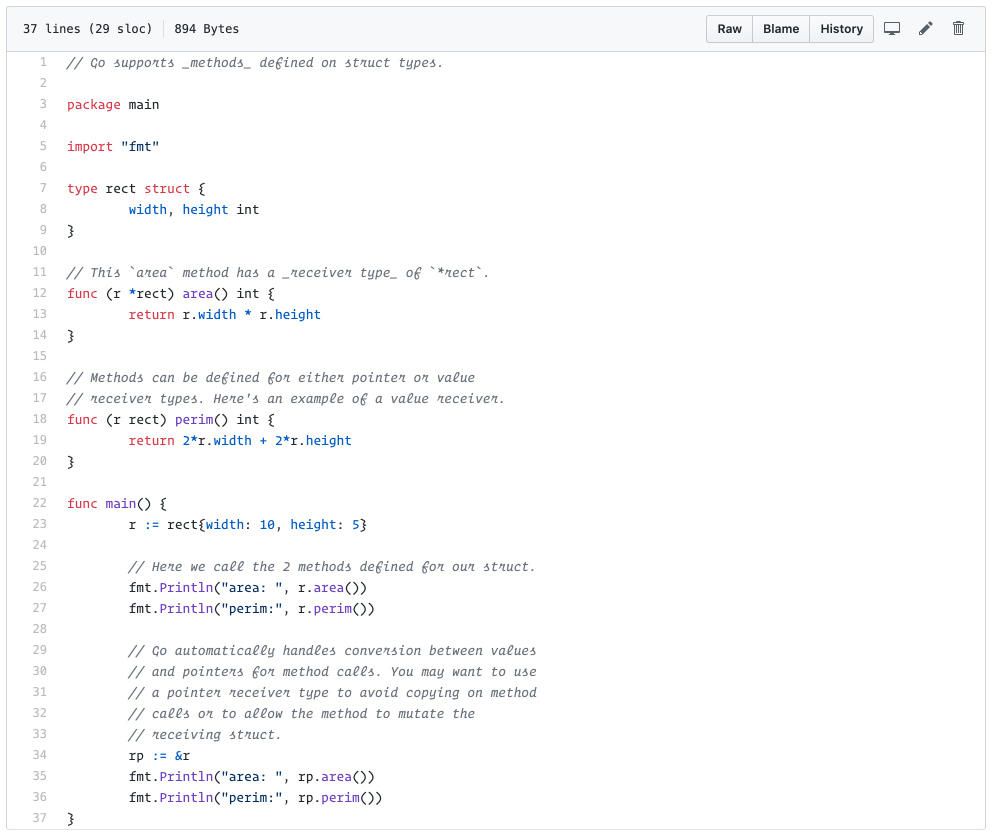992x838 pixels.
Task: Open the Blame view
Action: coord(781,29)
